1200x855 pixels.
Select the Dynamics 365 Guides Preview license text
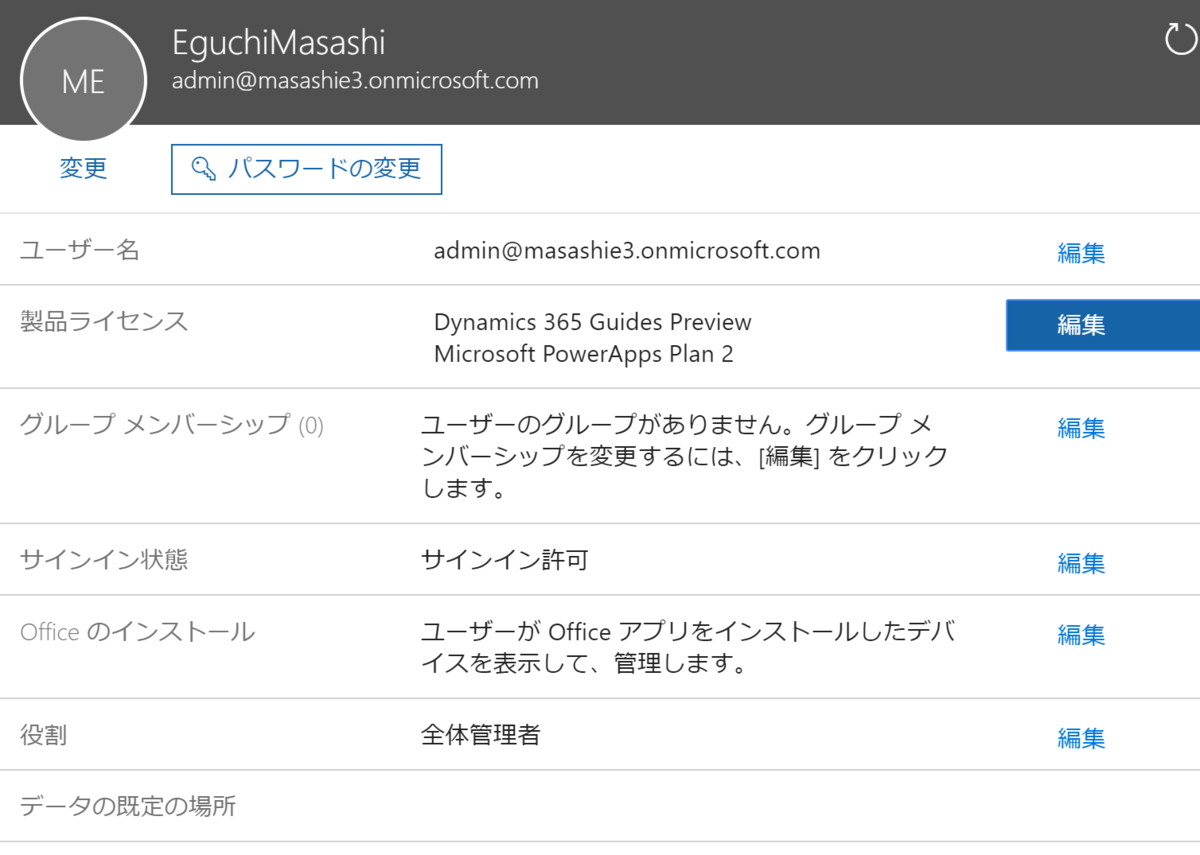coord(592,322)
